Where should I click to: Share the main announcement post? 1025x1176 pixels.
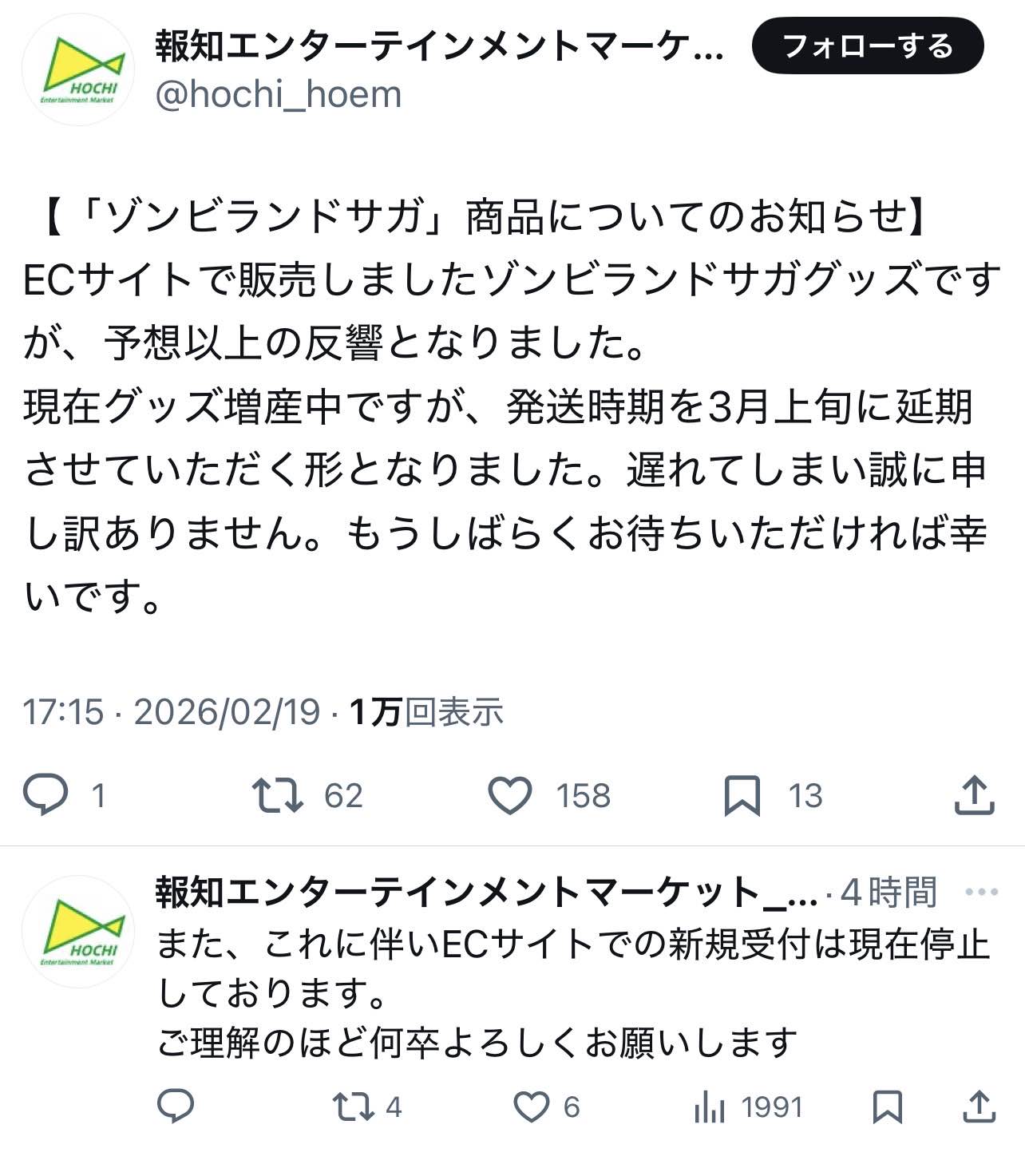click(x=975, y=795)
